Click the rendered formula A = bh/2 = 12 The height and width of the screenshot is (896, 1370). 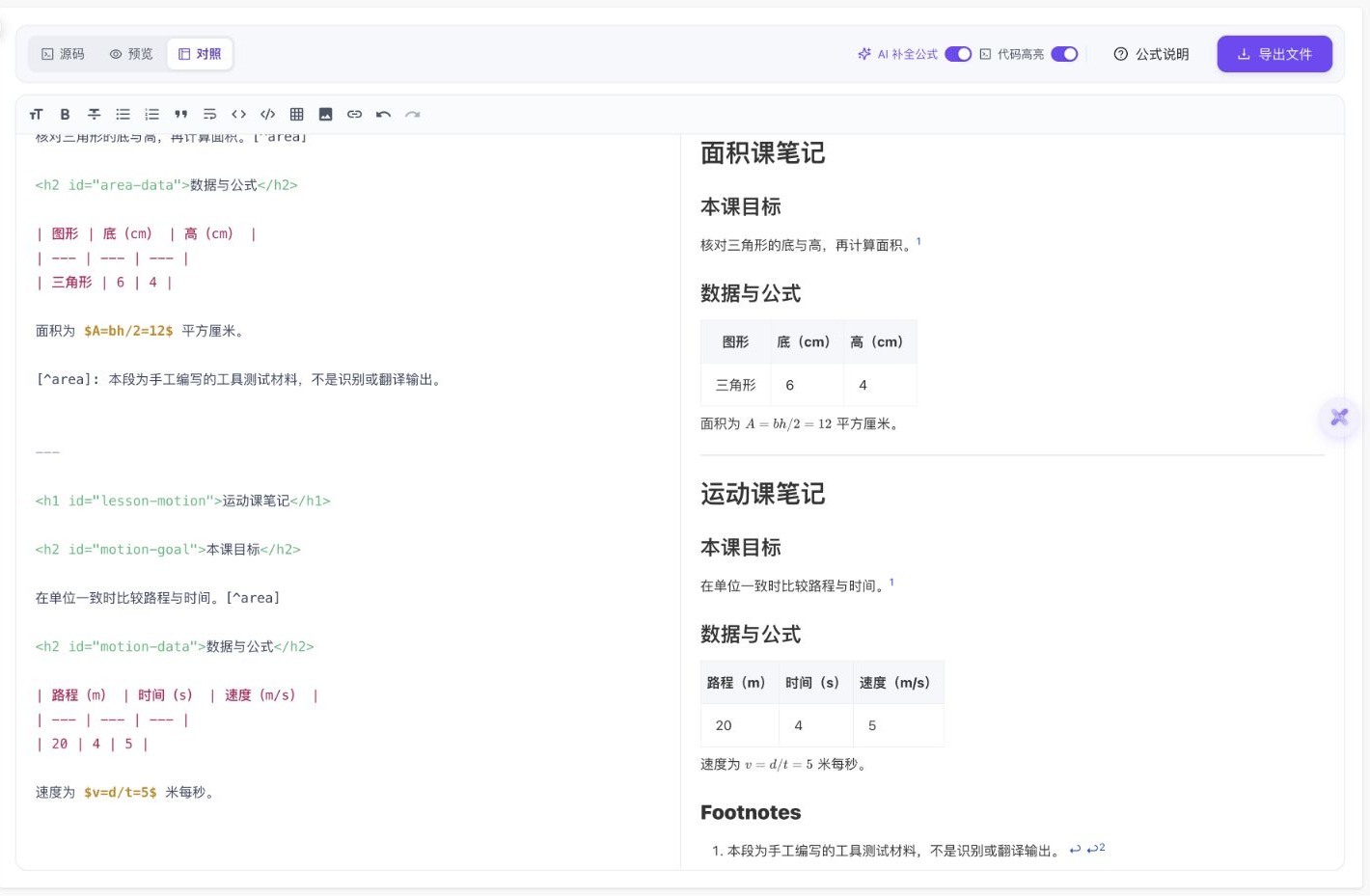click(788, 423)
